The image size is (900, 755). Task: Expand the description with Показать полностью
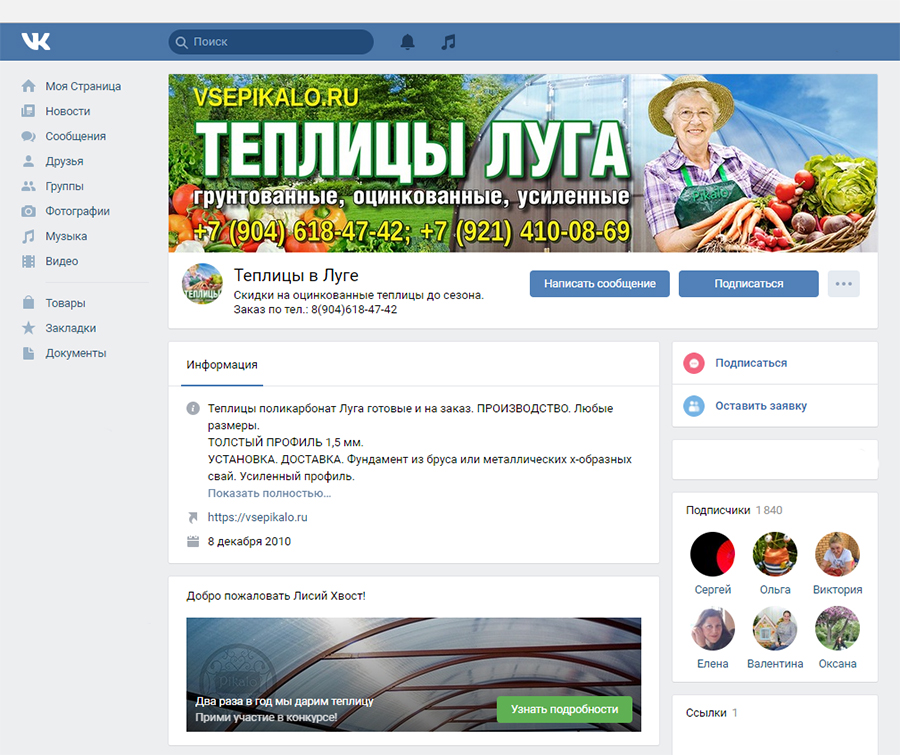pos(269,493)
